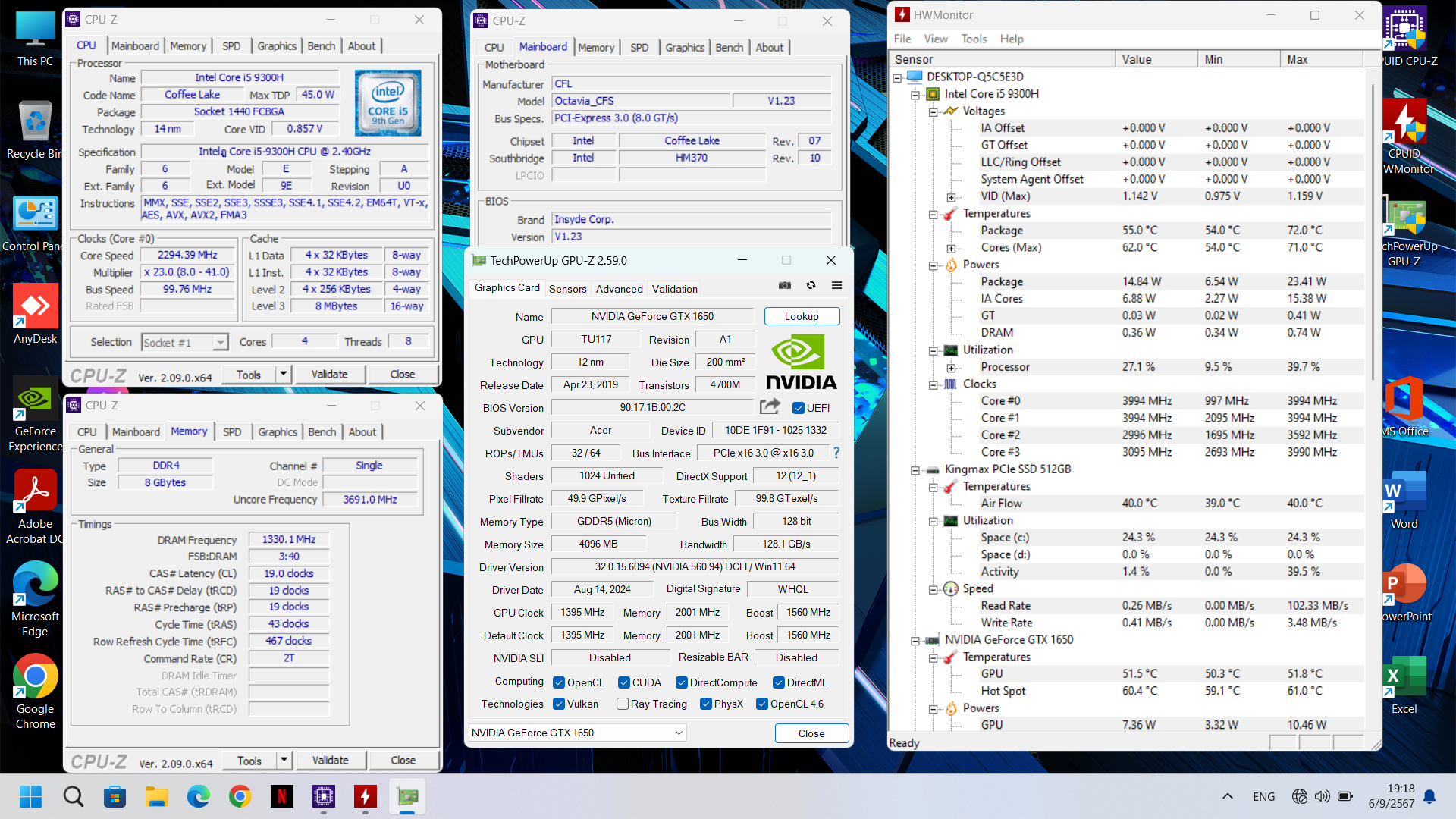Click the bus interface question mark icon
The height and width of the screenshot is (819, 1456).
pyautogui.click(x=836, y=453)
